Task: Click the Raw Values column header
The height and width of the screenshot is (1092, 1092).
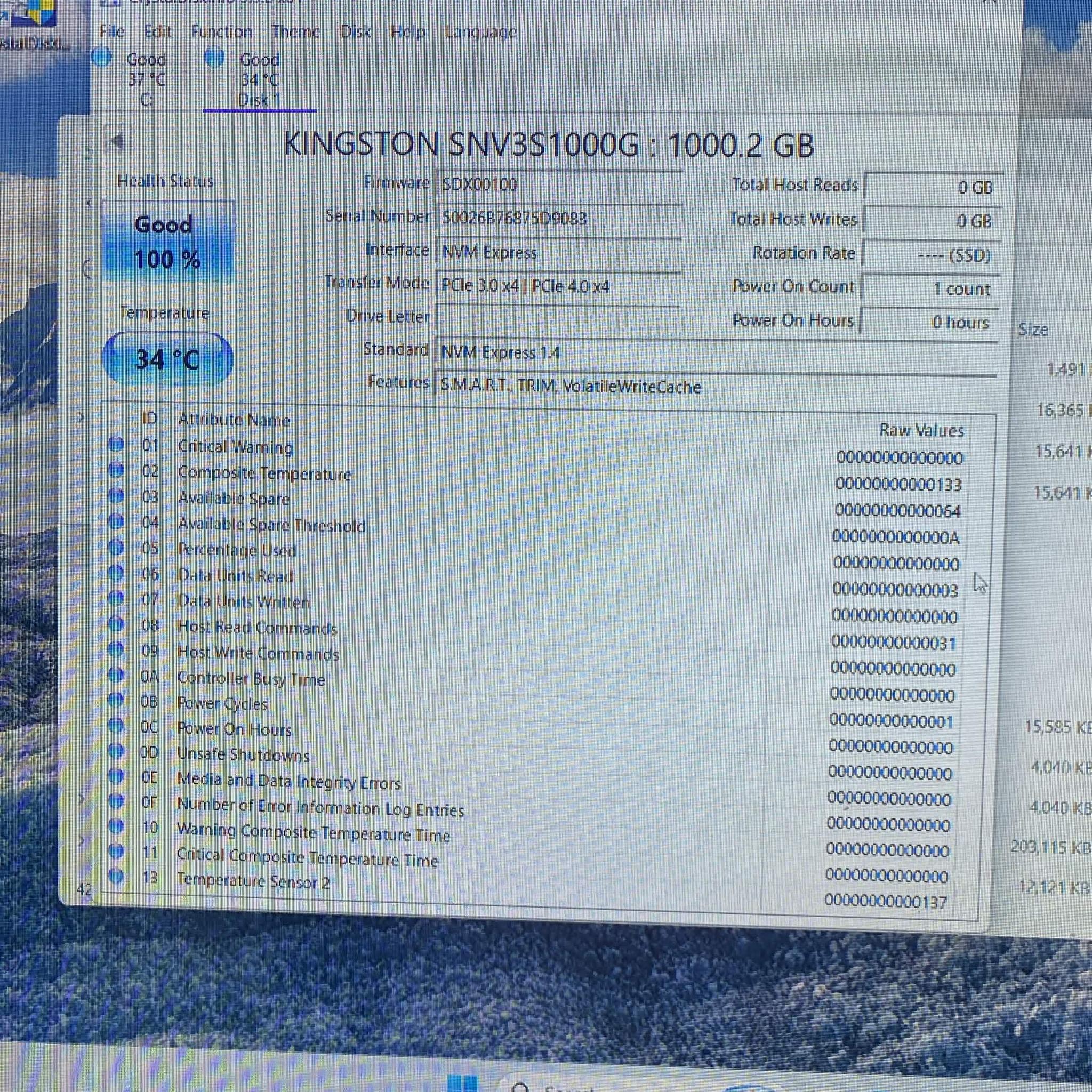Action: (x=922, y=431)
